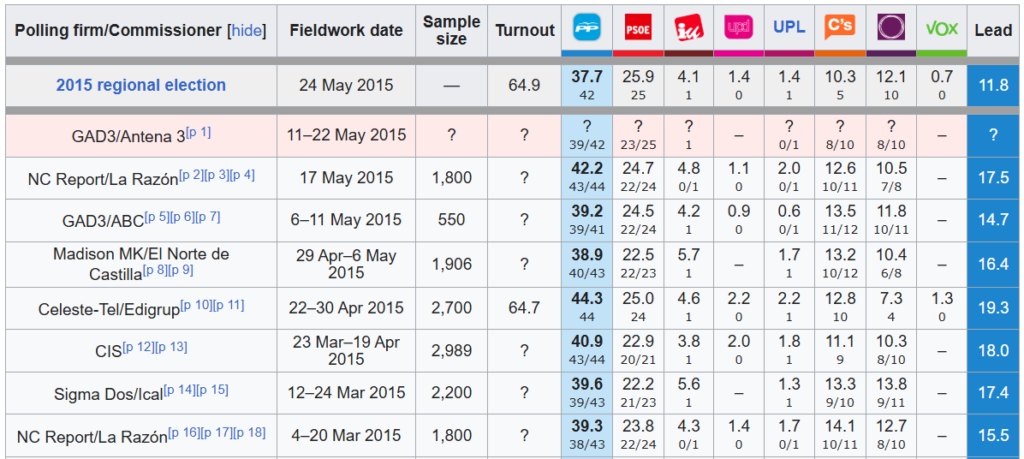Viewport: 1024px width, 459px height.
Task: Hide the Polling firm/Commissioner column
Action: coord(248,31)
